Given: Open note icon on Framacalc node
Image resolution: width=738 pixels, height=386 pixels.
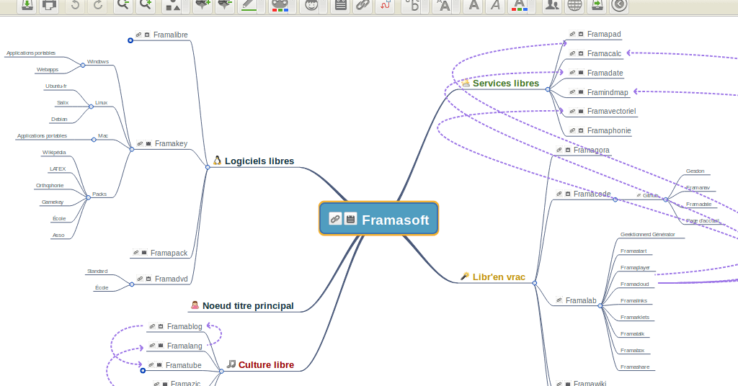Looking at the screenshot, I should click(581, 54).
